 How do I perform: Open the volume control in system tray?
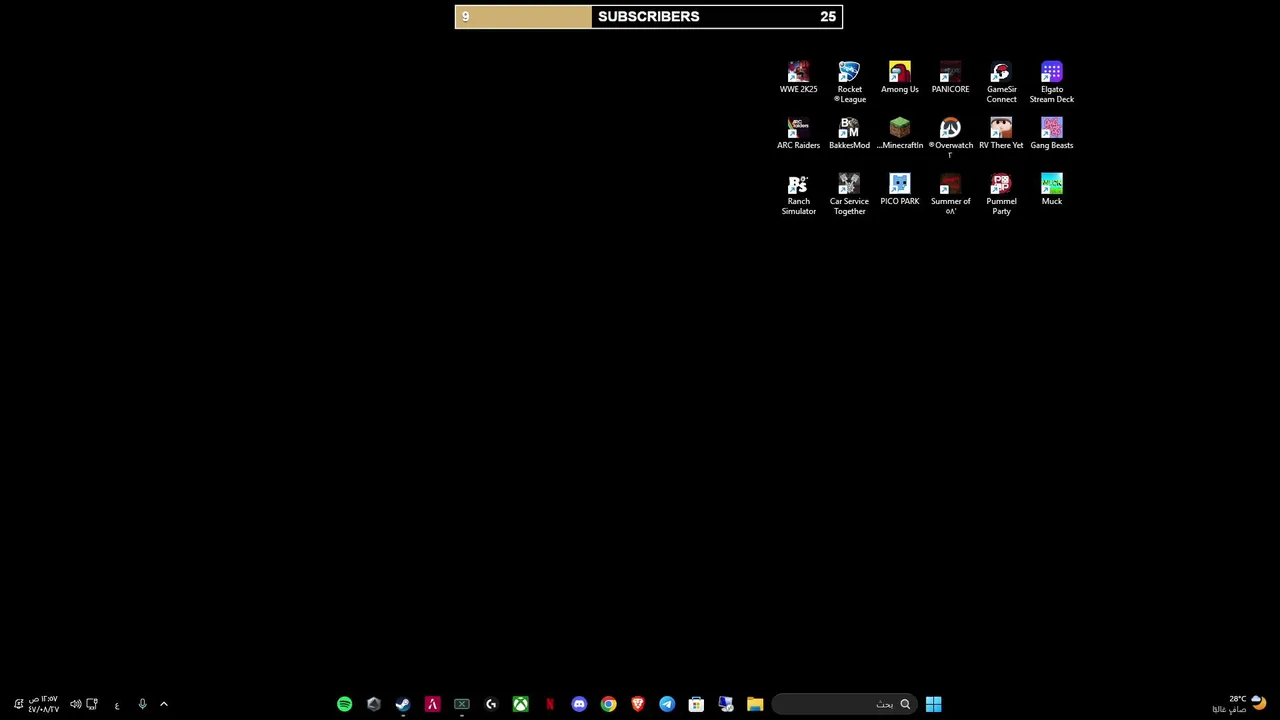click(75, 704)
